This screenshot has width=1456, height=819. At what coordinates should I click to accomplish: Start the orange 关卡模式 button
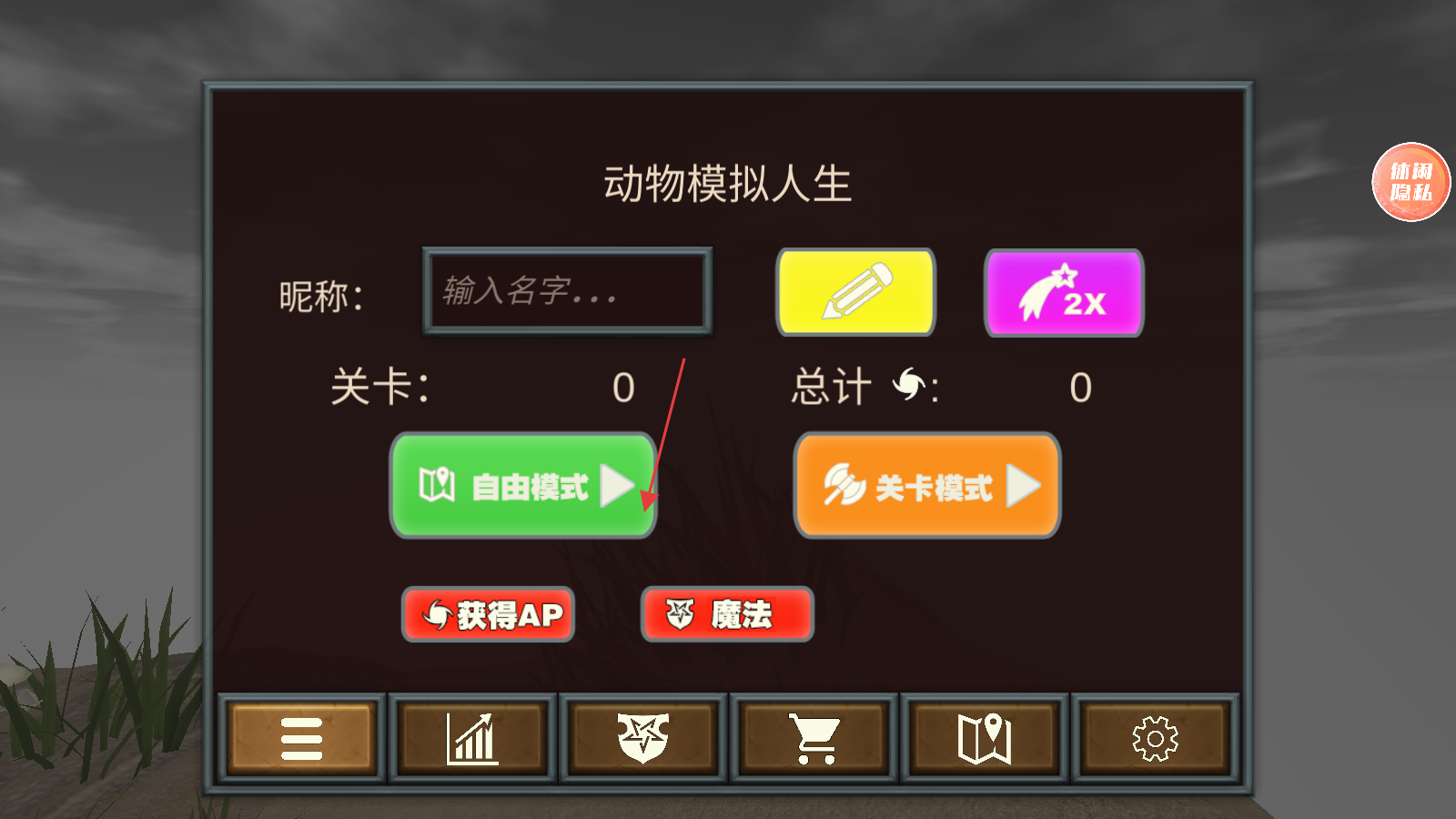click(x=927, y=485)
